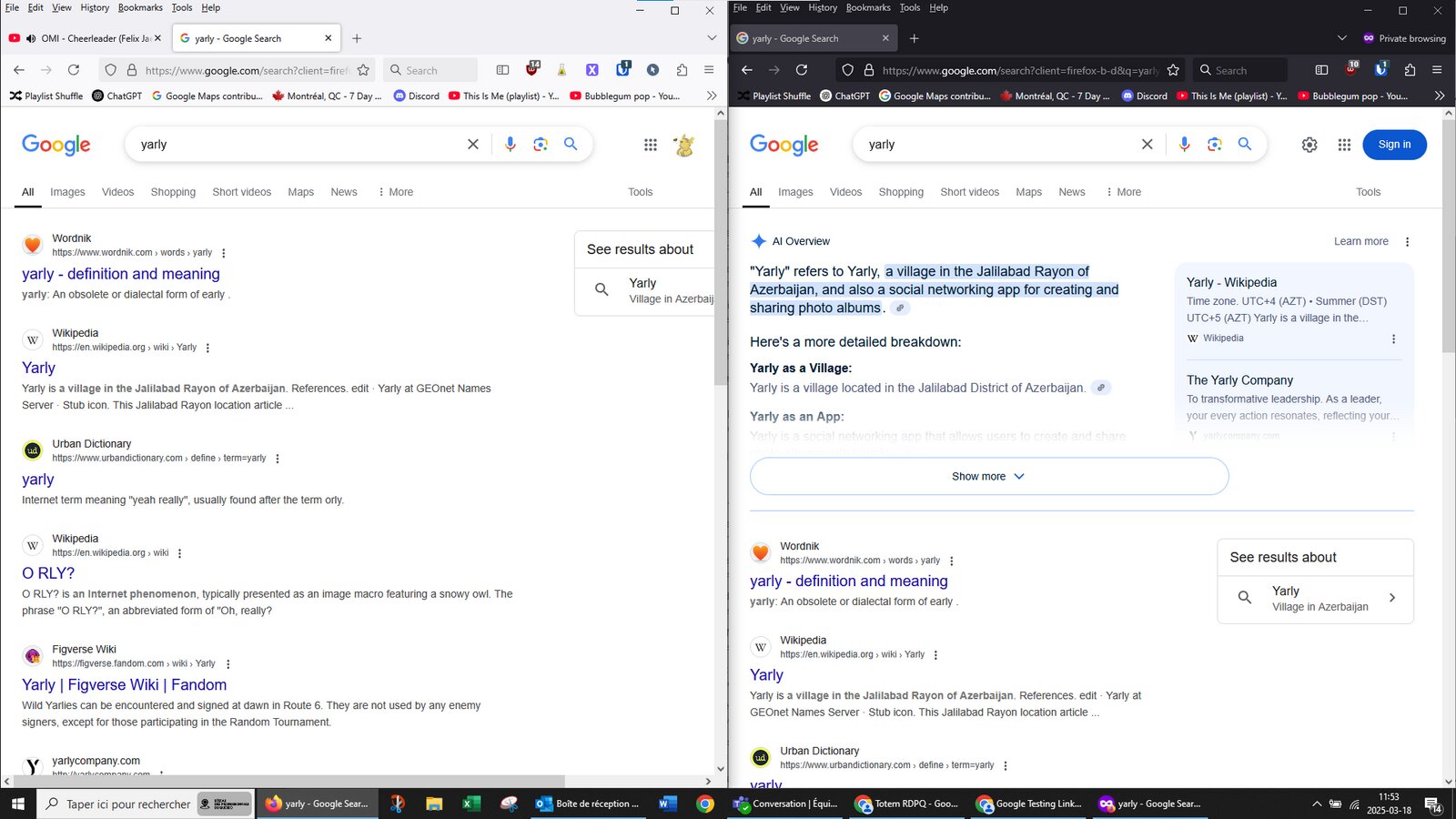The image size is (1456, 819).
Task: Open Google Lens image search in the private window
Action: [1214, 144]
